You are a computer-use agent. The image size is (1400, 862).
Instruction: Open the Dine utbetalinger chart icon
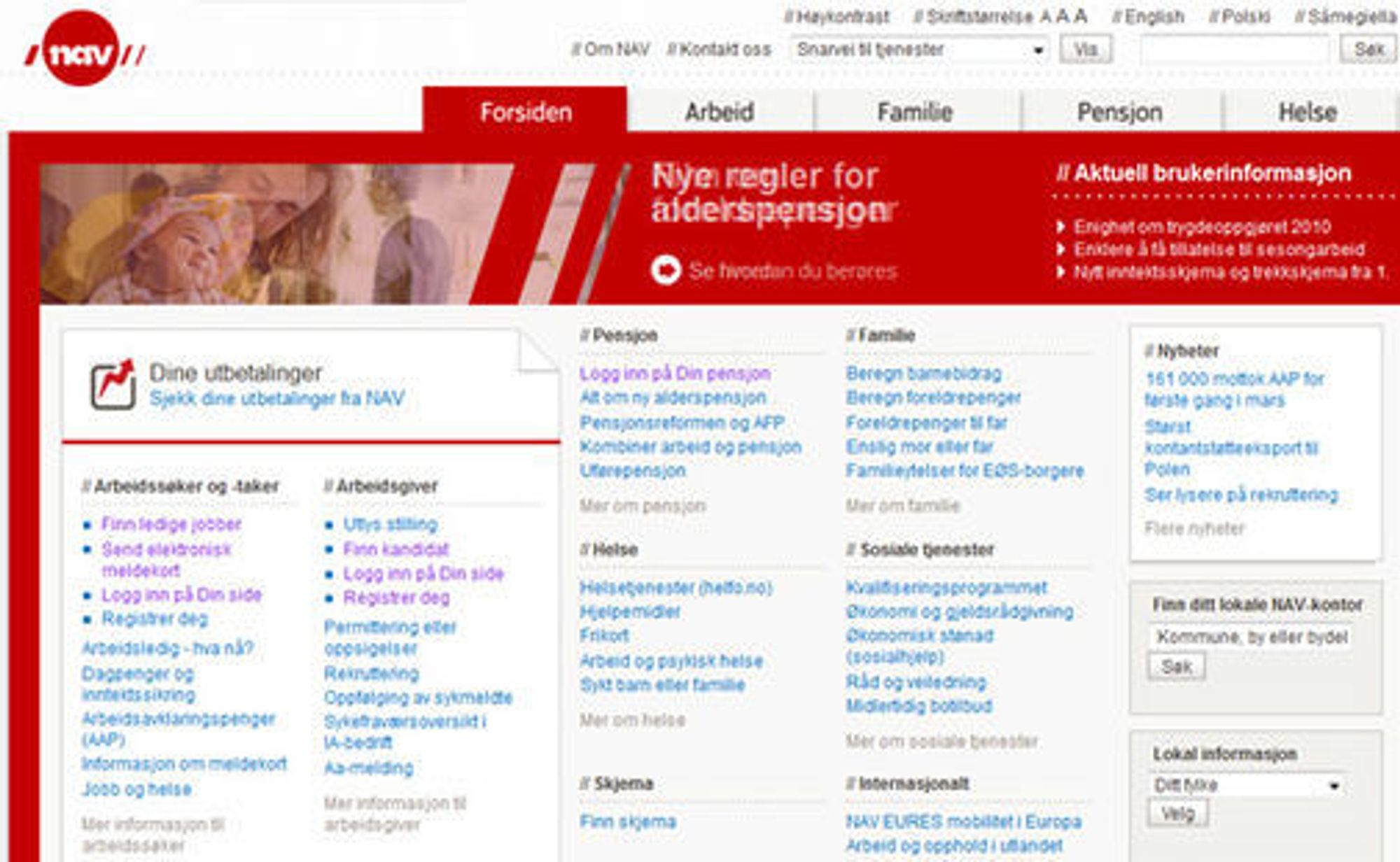[x=113, y=385]
